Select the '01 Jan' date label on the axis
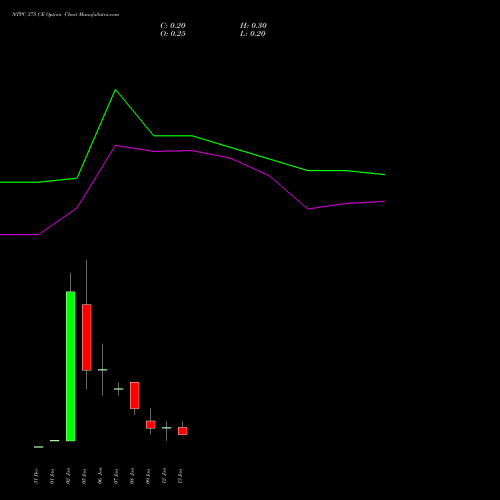This screenshot has width=500, height=500. pyautogui.click(x=52, y=476)
